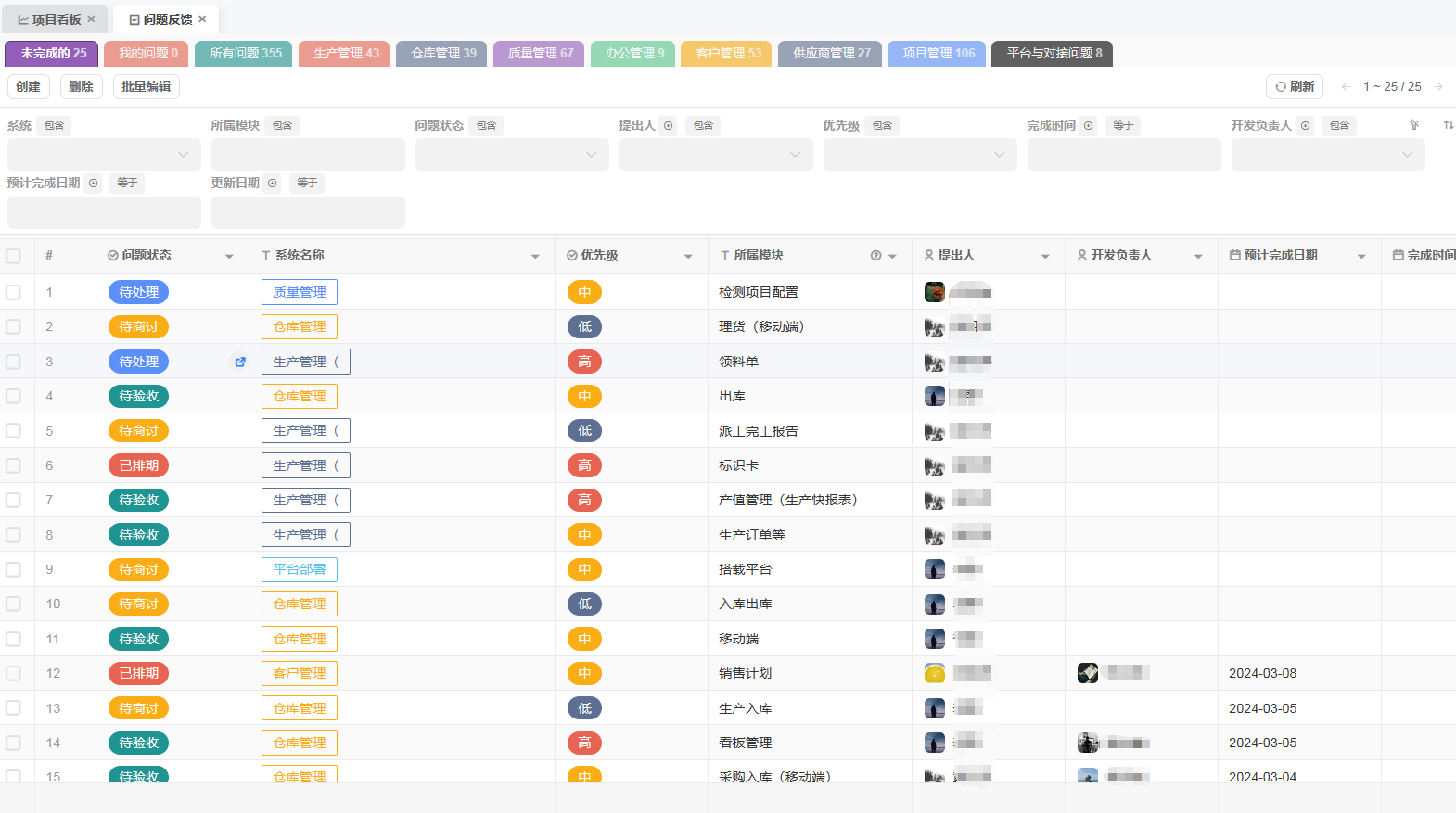Open row 3 external link icon
The height and width of the screenshot is (813, 1456).
point(240,362)
